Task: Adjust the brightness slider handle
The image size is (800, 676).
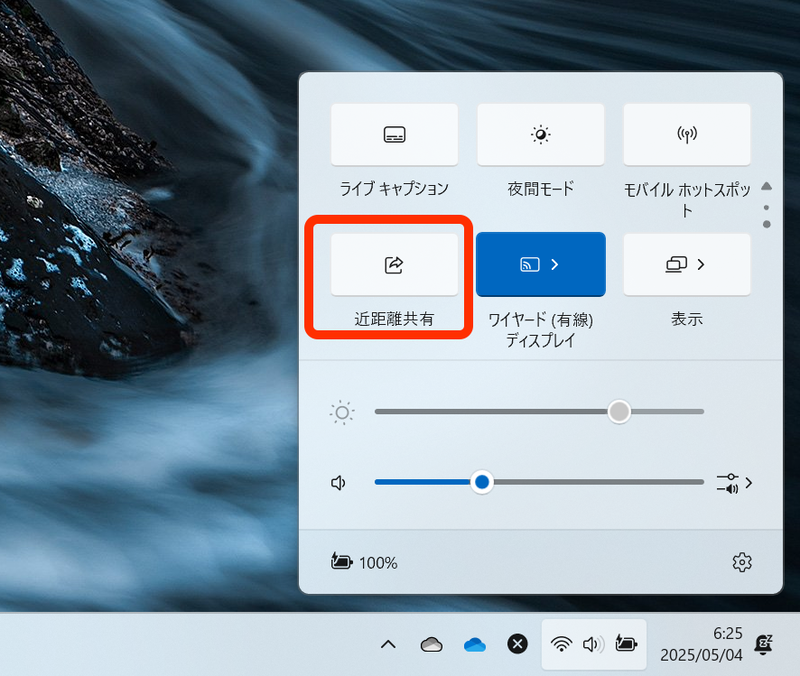Action: [x=618, y=412]
